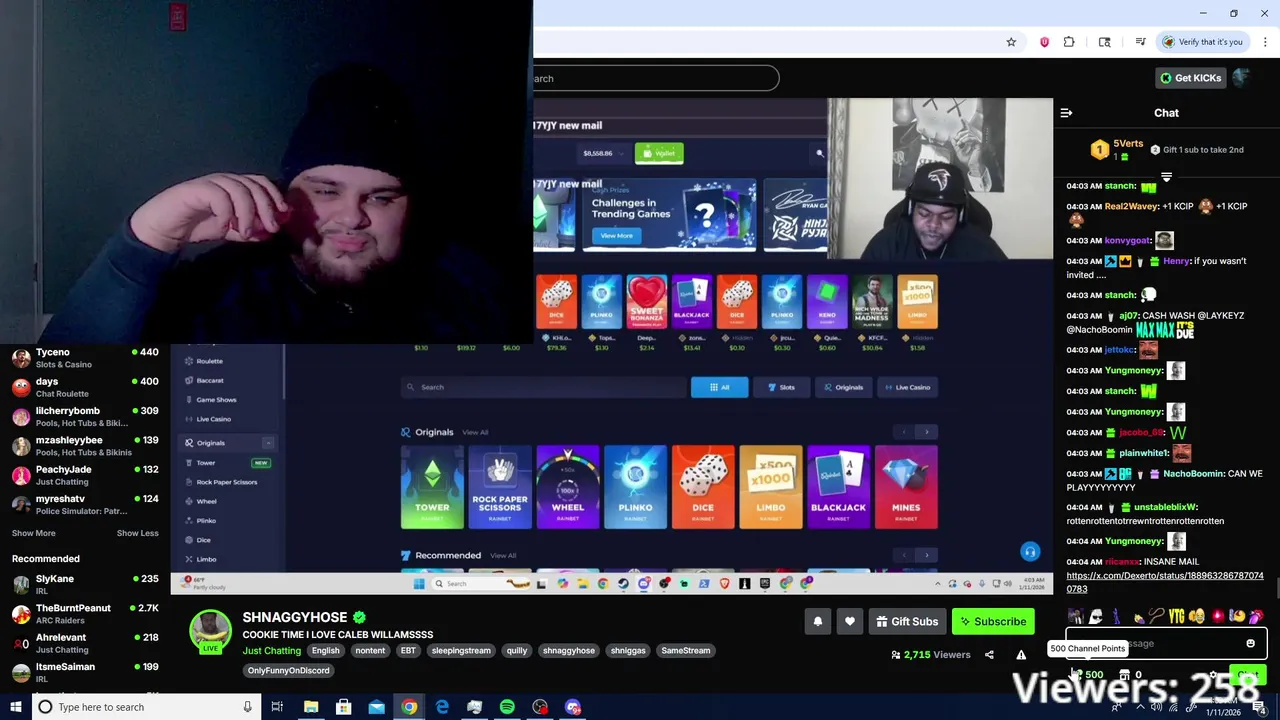Open SlyKane recommended channel
The height and width of the screenshot is (720, 1280).
tap(85, 585)
